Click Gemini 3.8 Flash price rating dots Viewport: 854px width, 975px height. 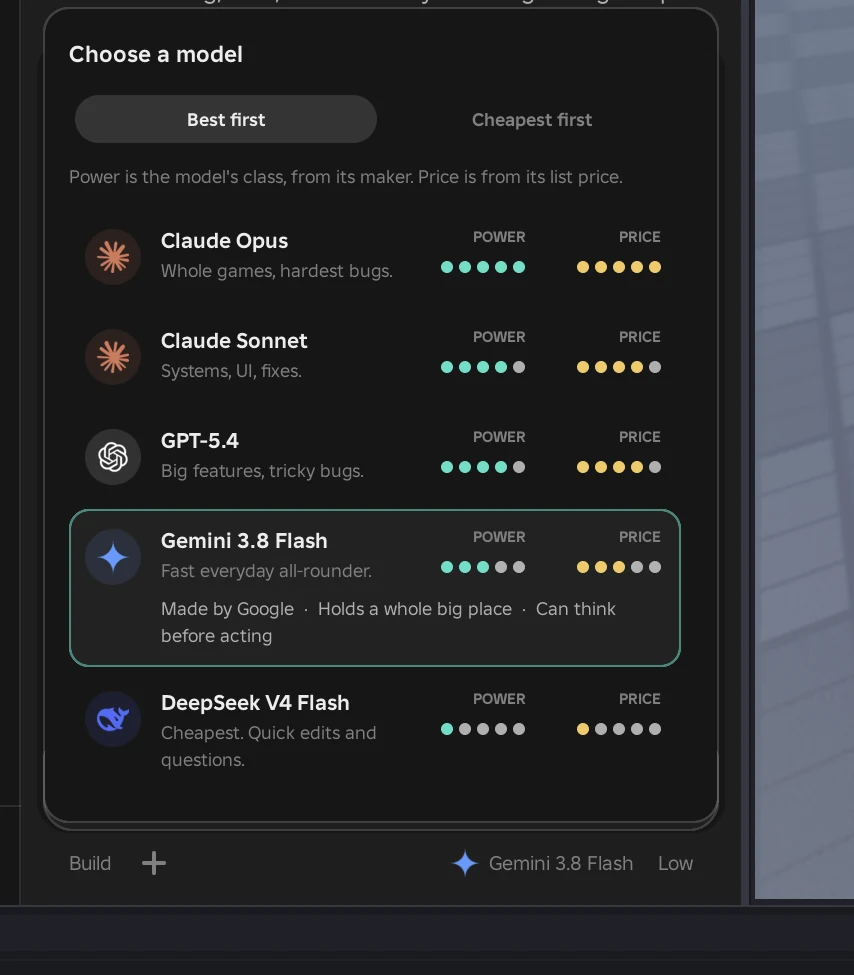(x=619, y=567)
